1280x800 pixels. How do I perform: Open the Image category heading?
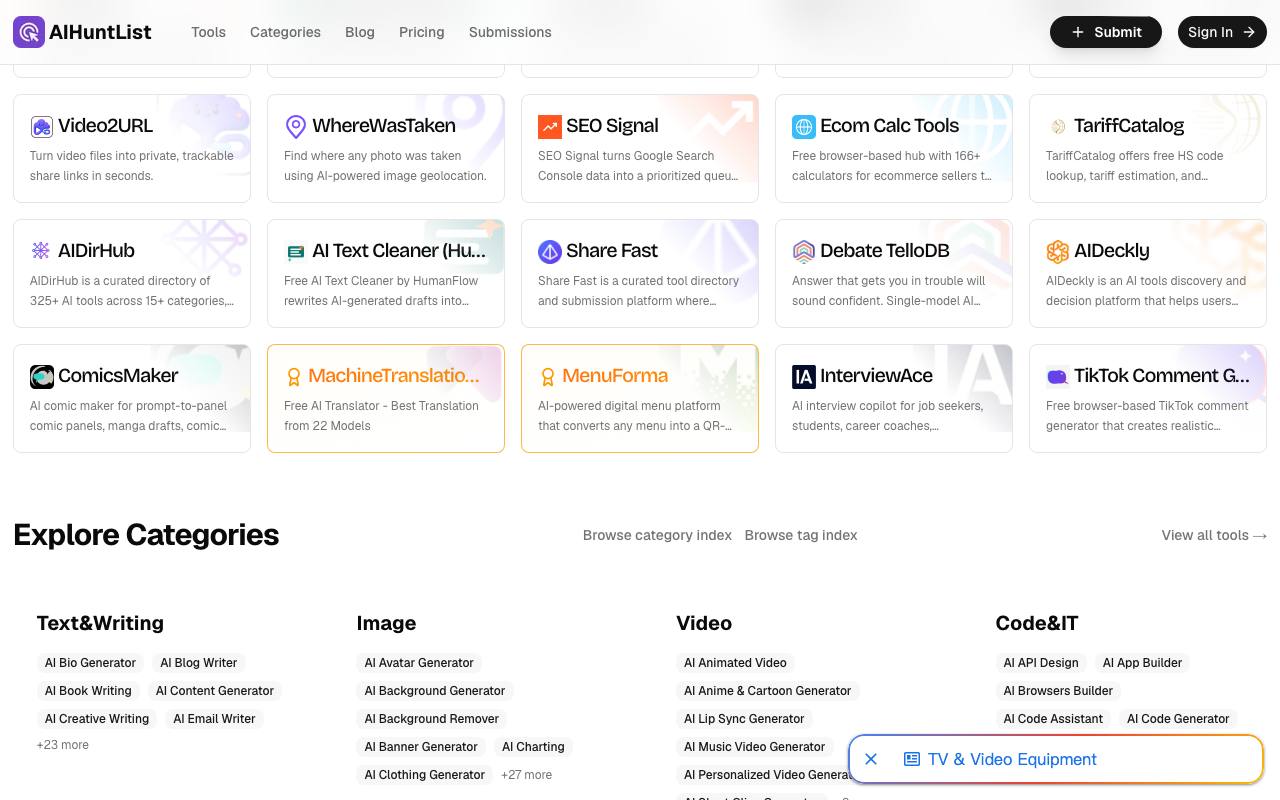[x=386, y=623]
